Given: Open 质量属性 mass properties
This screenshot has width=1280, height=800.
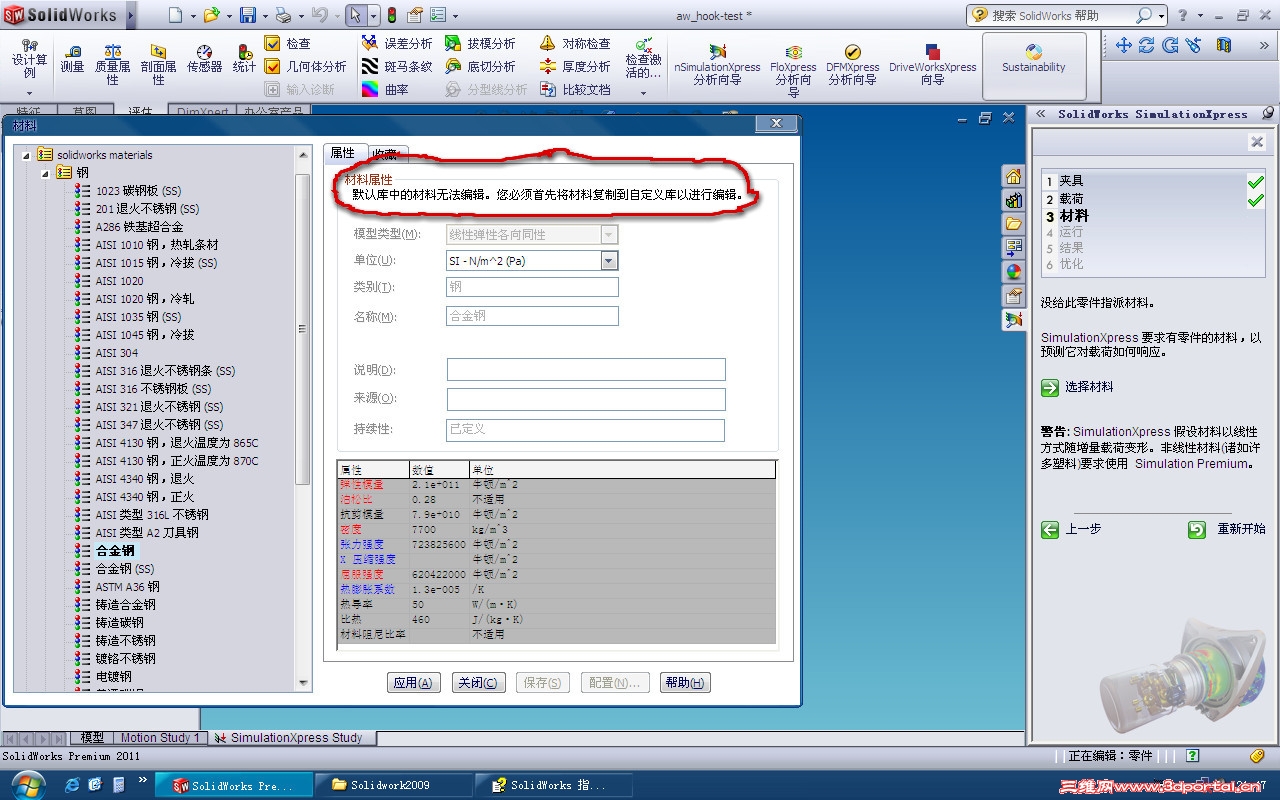Looking at the screenshot, I should pyautogui.click(x=112, y=64).
